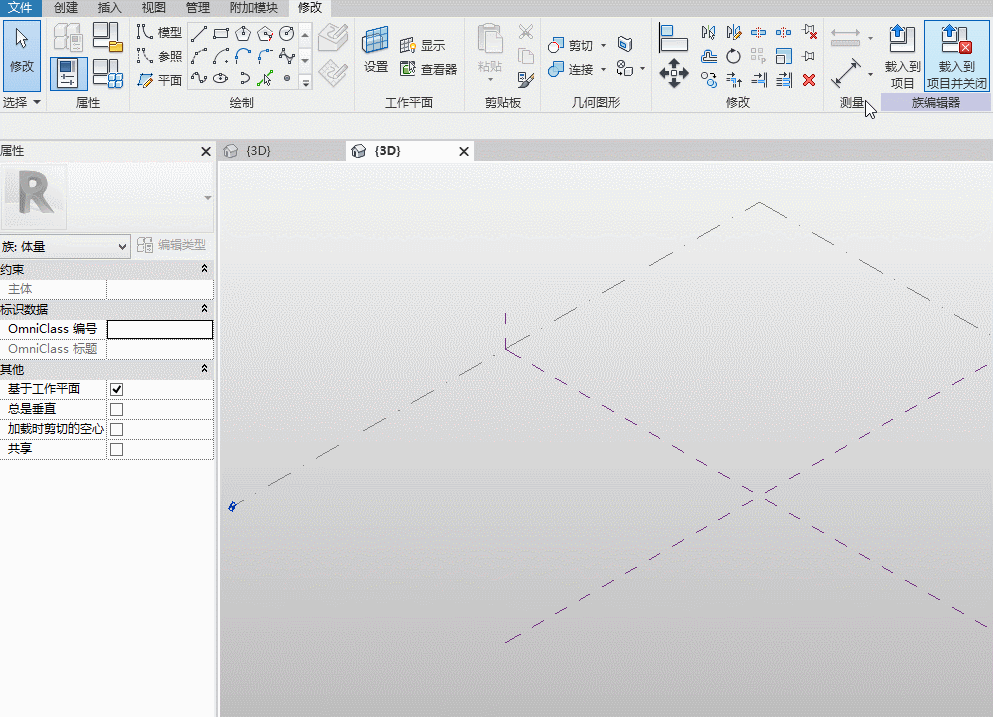Click the 显示 work plane button
This screenshot has width=993, height=717.
click(422, 46)
